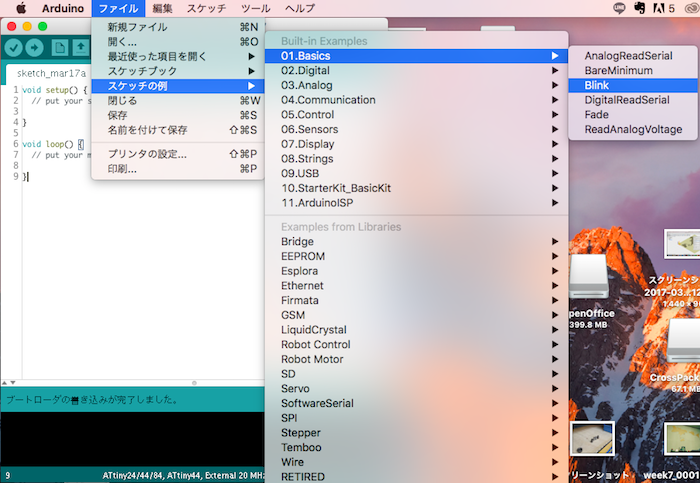Select the OpenOffice disk icon on desktop
The image size is (700, 483).
click(x=589, y=277)
